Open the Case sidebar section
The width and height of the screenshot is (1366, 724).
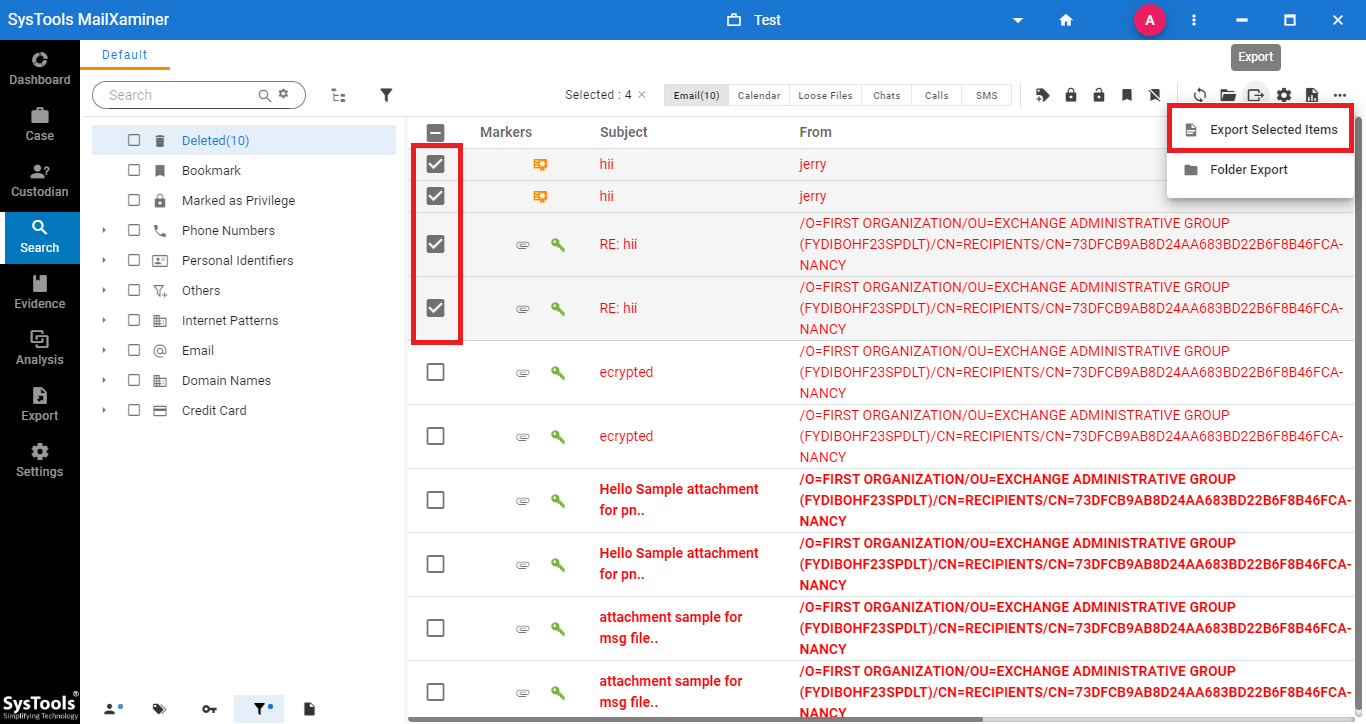(40, 124)
